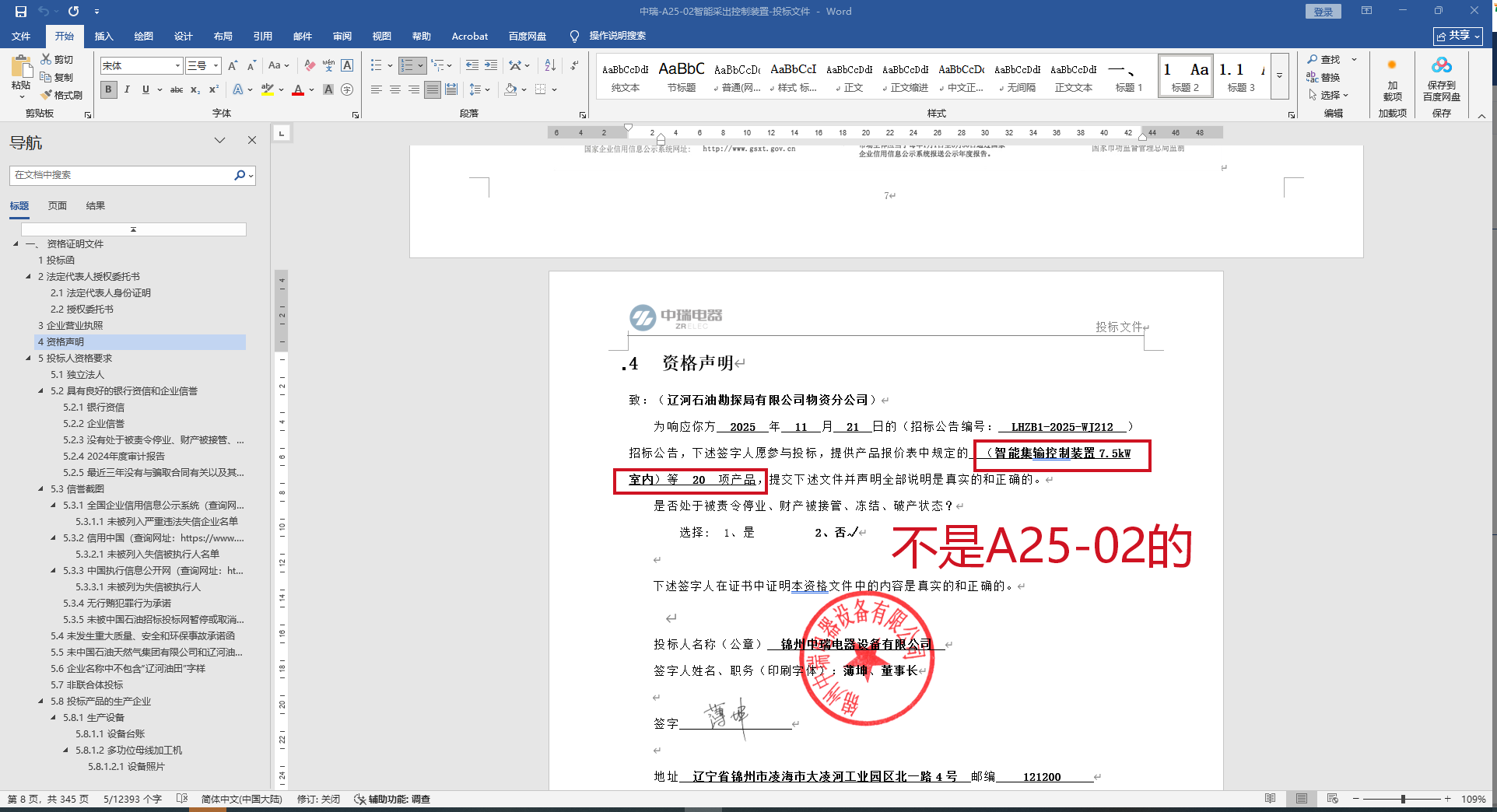Click 保存到百度网盘 cloud save icon
The height and width of the screenshot is (812, 1497).
(1442, 79)
